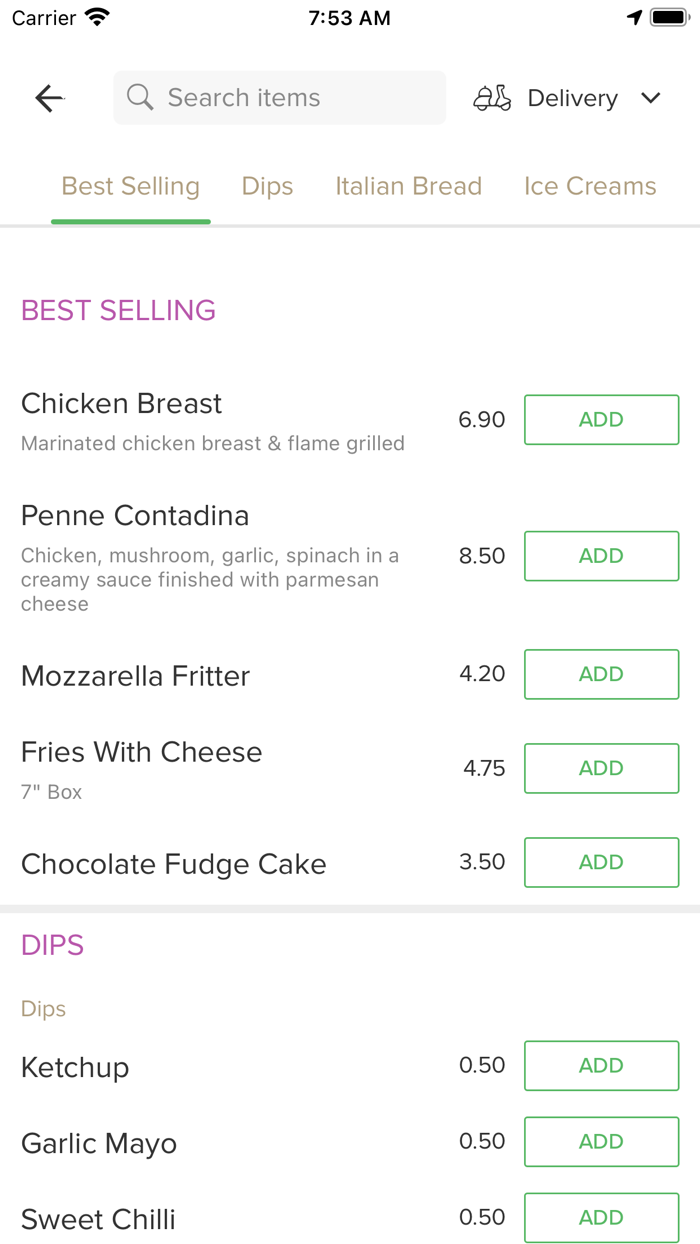Add Chocolate Fudge Cake to order
The width and height of the screenshot is (700, 1244).
point(601,862)
